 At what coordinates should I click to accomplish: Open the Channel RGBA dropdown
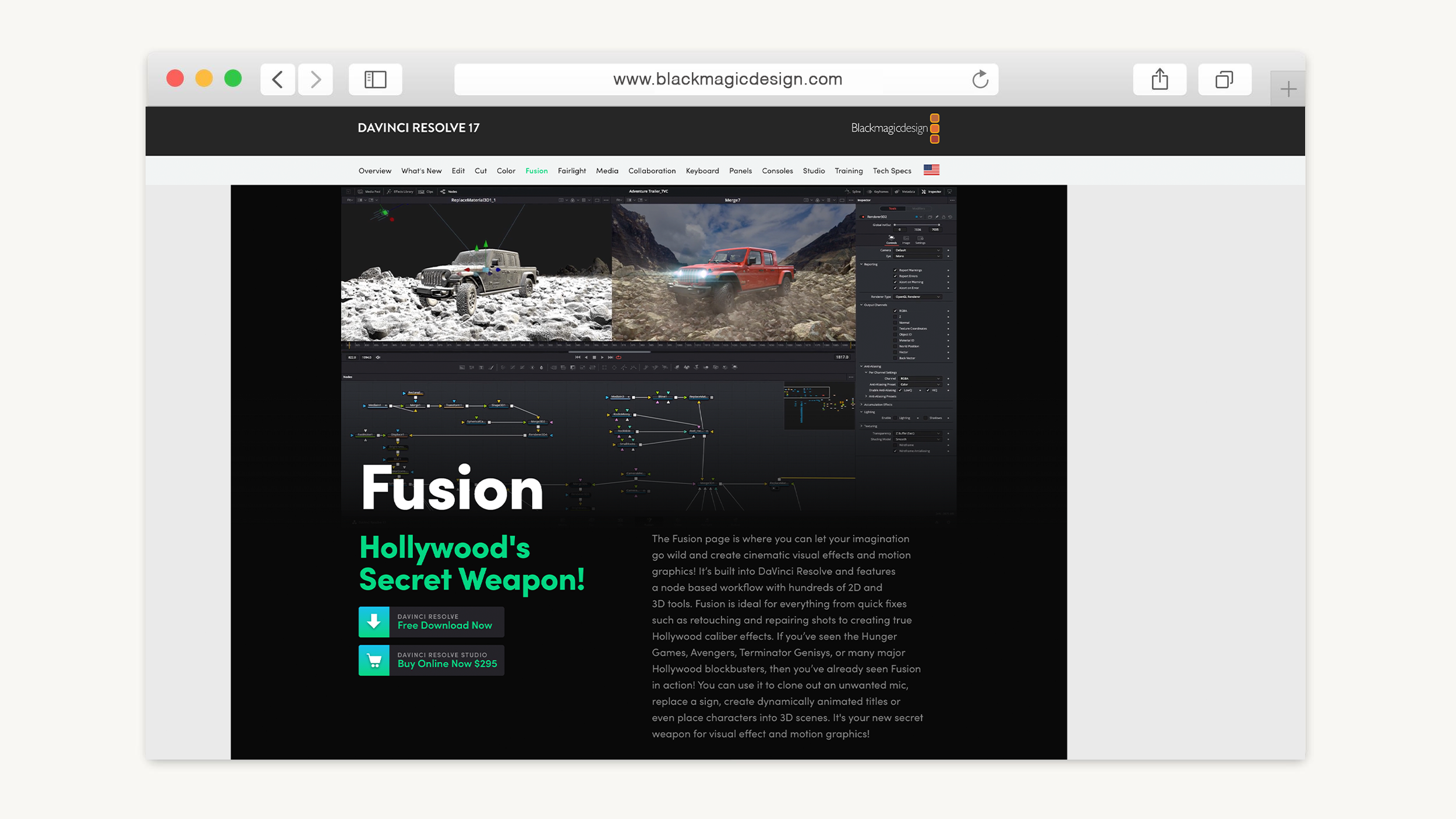point(920,379)
